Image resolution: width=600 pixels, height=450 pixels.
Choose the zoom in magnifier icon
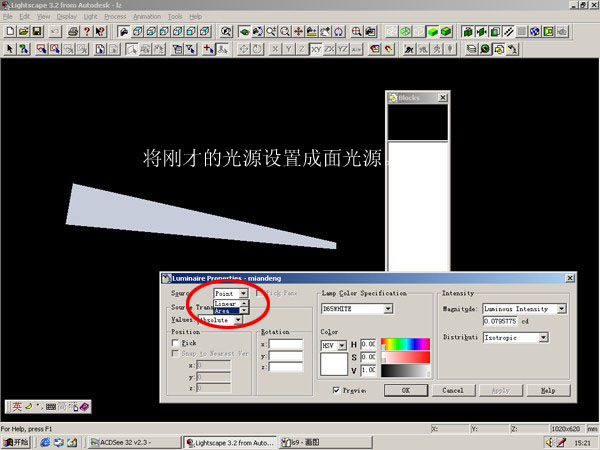271,31
